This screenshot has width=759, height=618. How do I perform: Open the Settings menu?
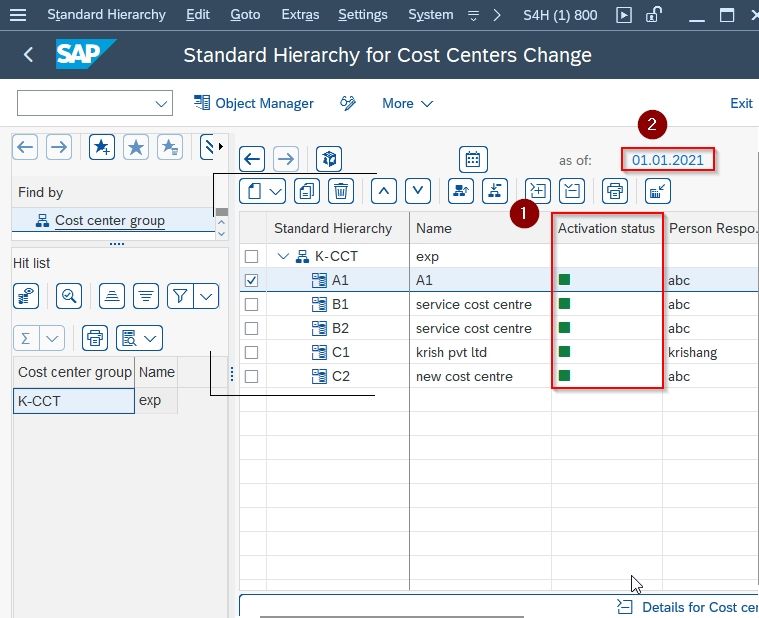363,15
